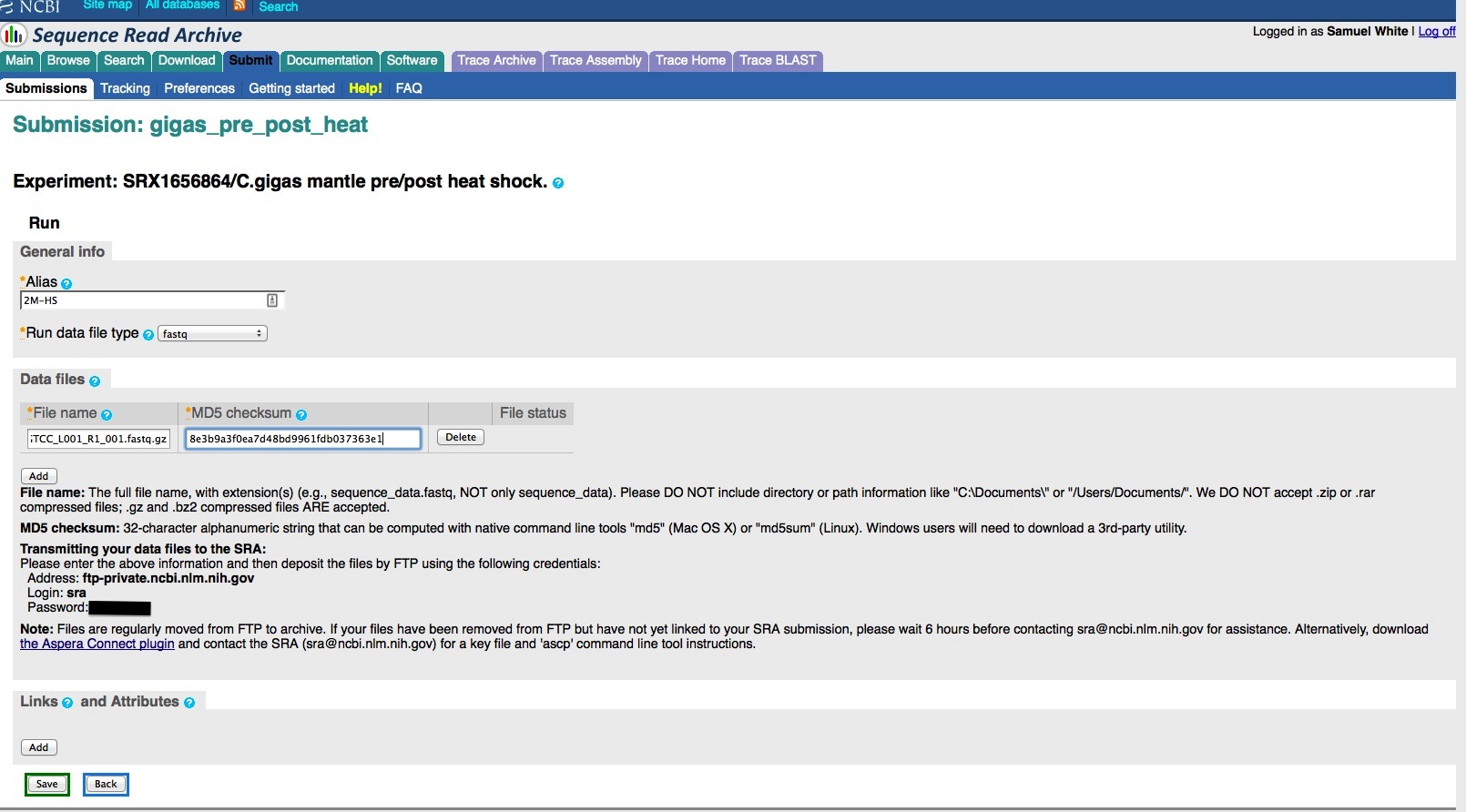Click into the MD5 checksum field
Screen dimensions: 1466x812
tap(303, 439)
